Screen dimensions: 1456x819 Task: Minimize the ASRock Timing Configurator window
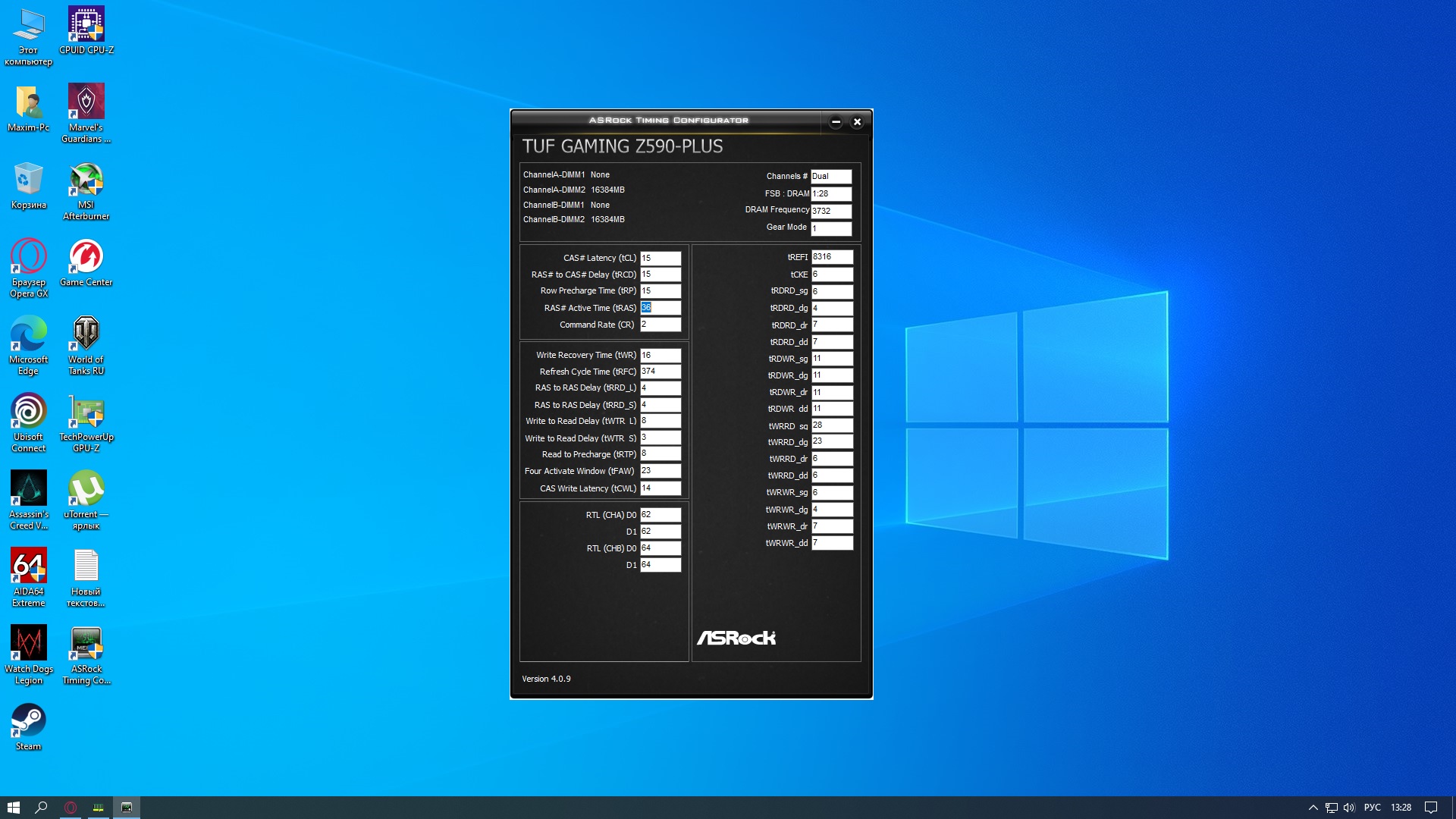click(x=836, y=121)
